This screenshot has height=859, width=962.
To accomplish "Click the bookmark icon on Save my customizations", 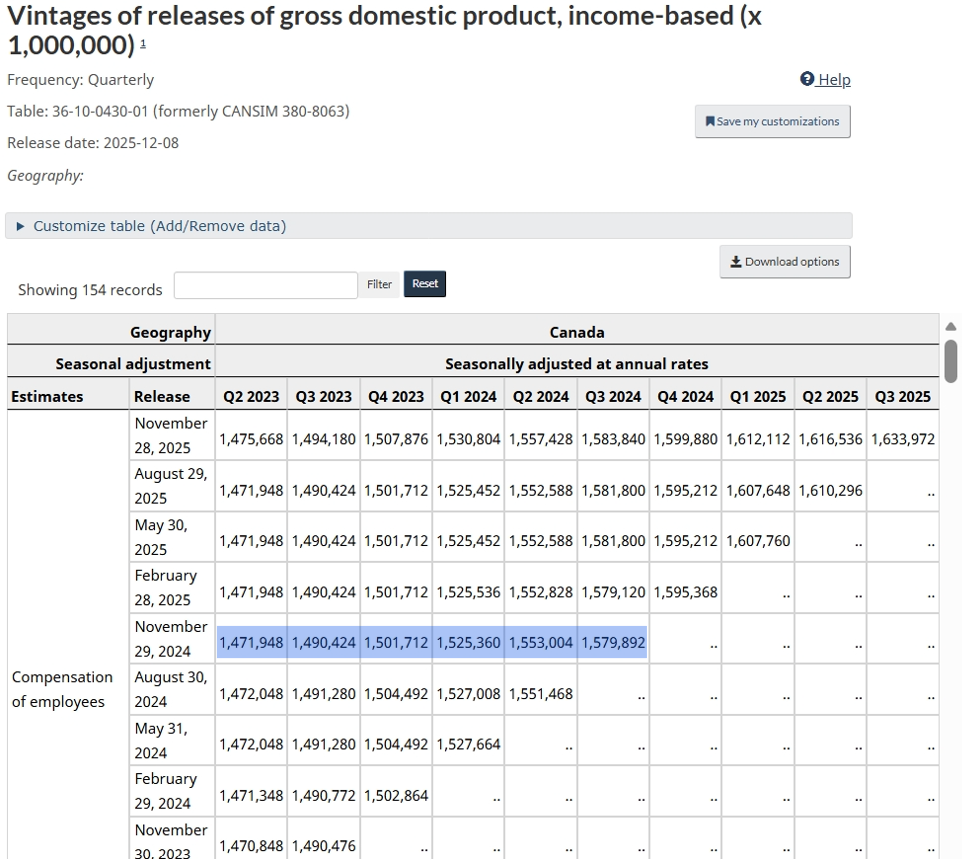I will [710, 121].
